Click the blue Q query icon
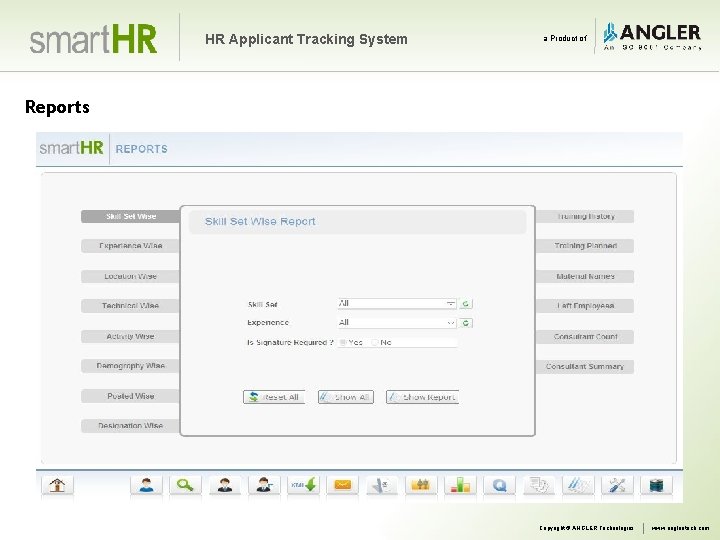 point(499,485)
